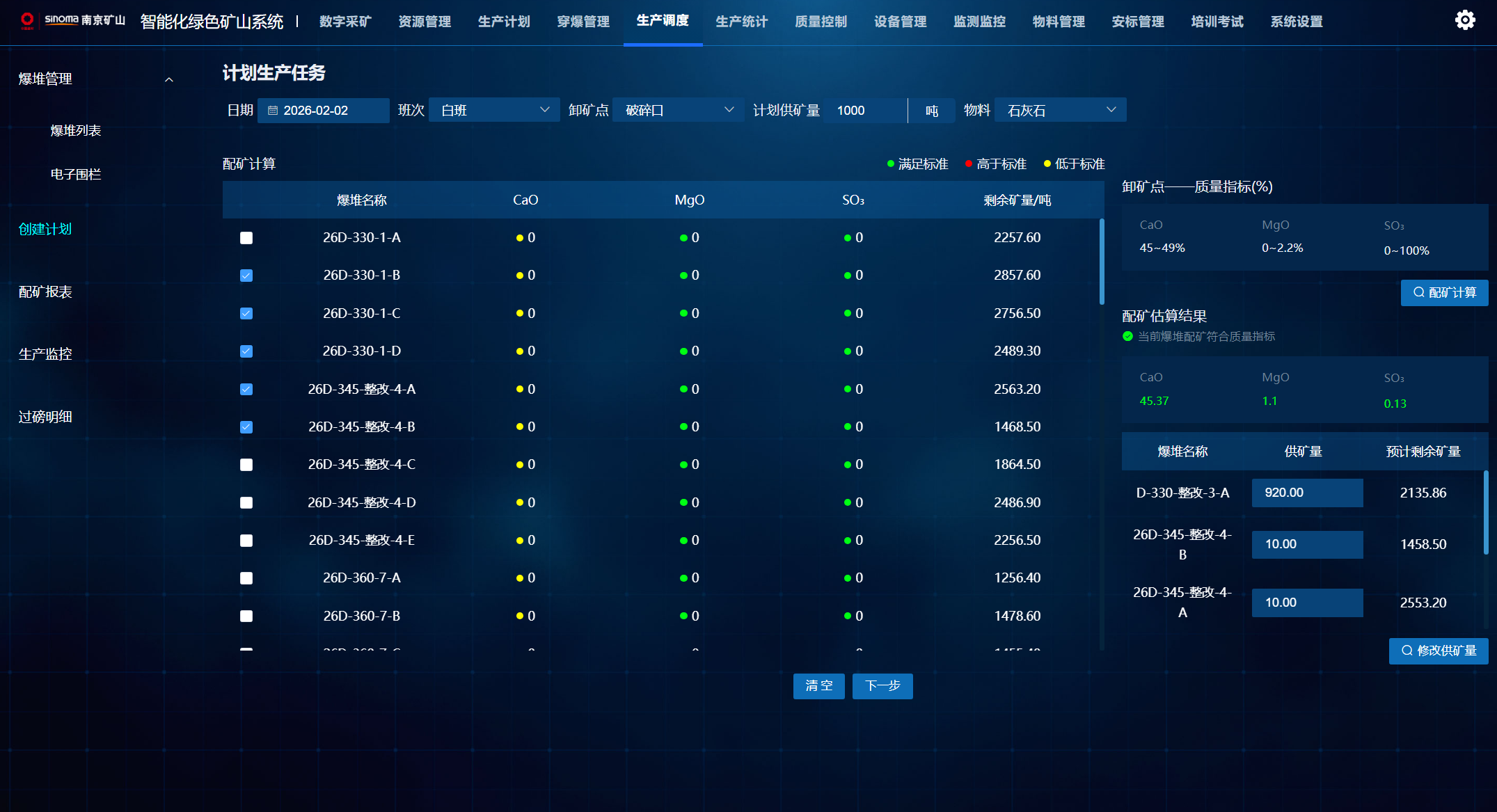Open the 日期 2026-02-02 picker

(x=324, y=111)
